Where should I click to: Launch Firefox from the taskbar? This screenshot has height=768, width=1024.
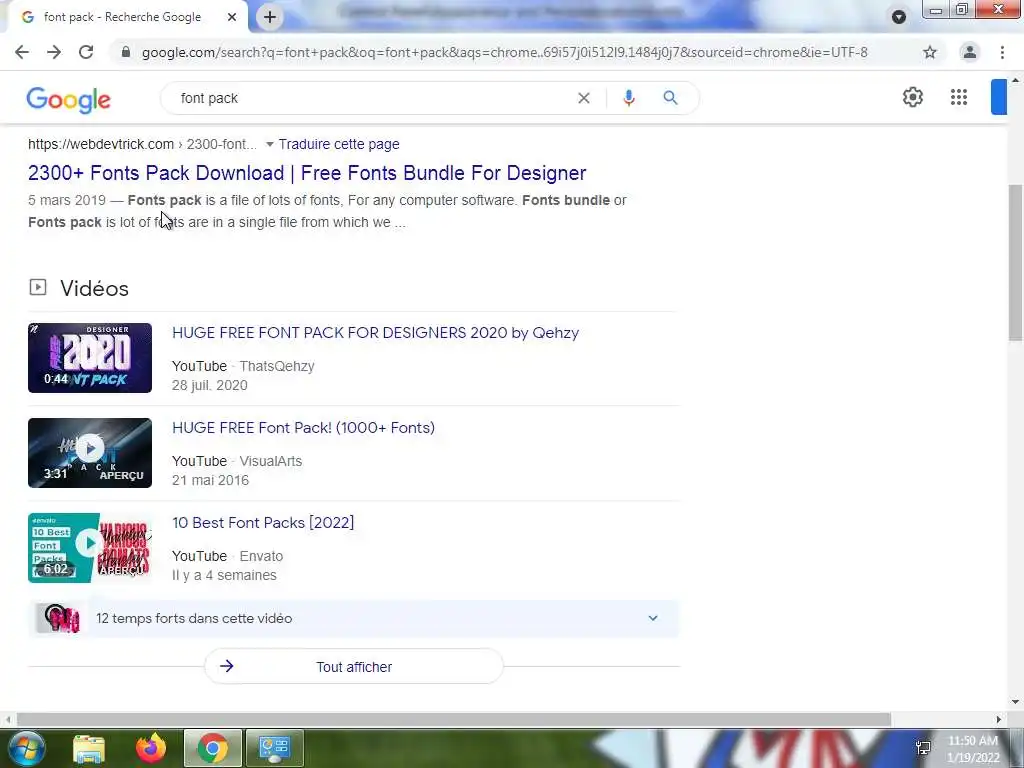[x=151, y=748]
